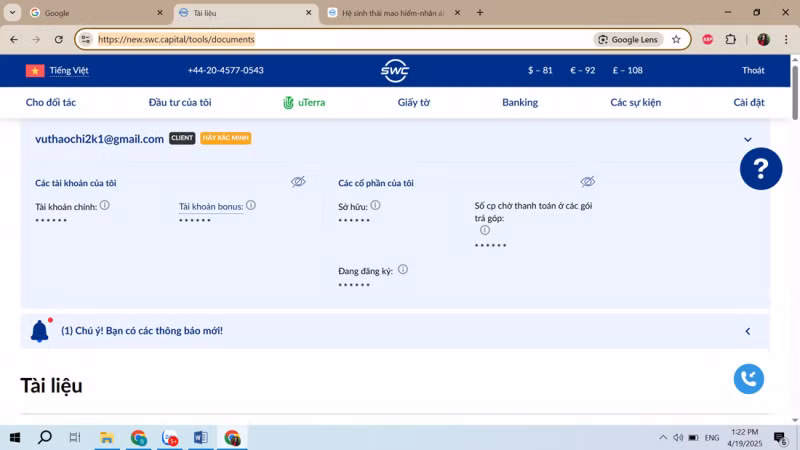Click info icon next to Tài khoản chính
This screenshot has height=450, width=800.
click(104, 205)
